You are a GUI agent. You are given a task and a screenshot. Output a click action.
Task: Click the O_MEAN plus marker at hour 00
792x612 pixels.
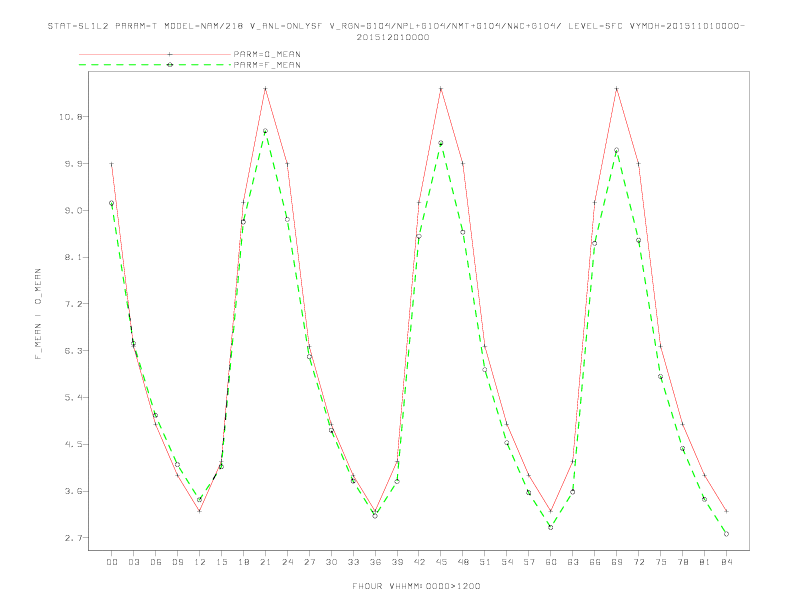[112, 164]
